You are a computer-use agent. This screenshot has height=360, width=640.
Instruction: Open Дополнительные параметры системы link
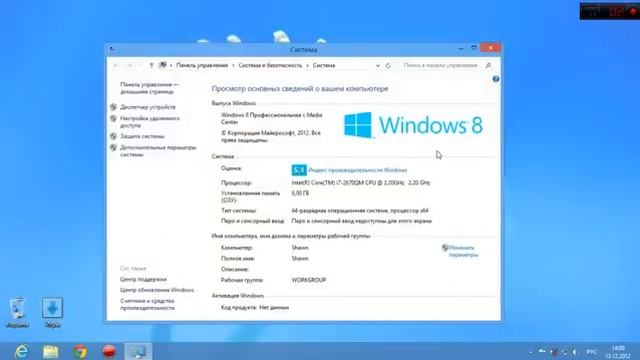(158, 151)
